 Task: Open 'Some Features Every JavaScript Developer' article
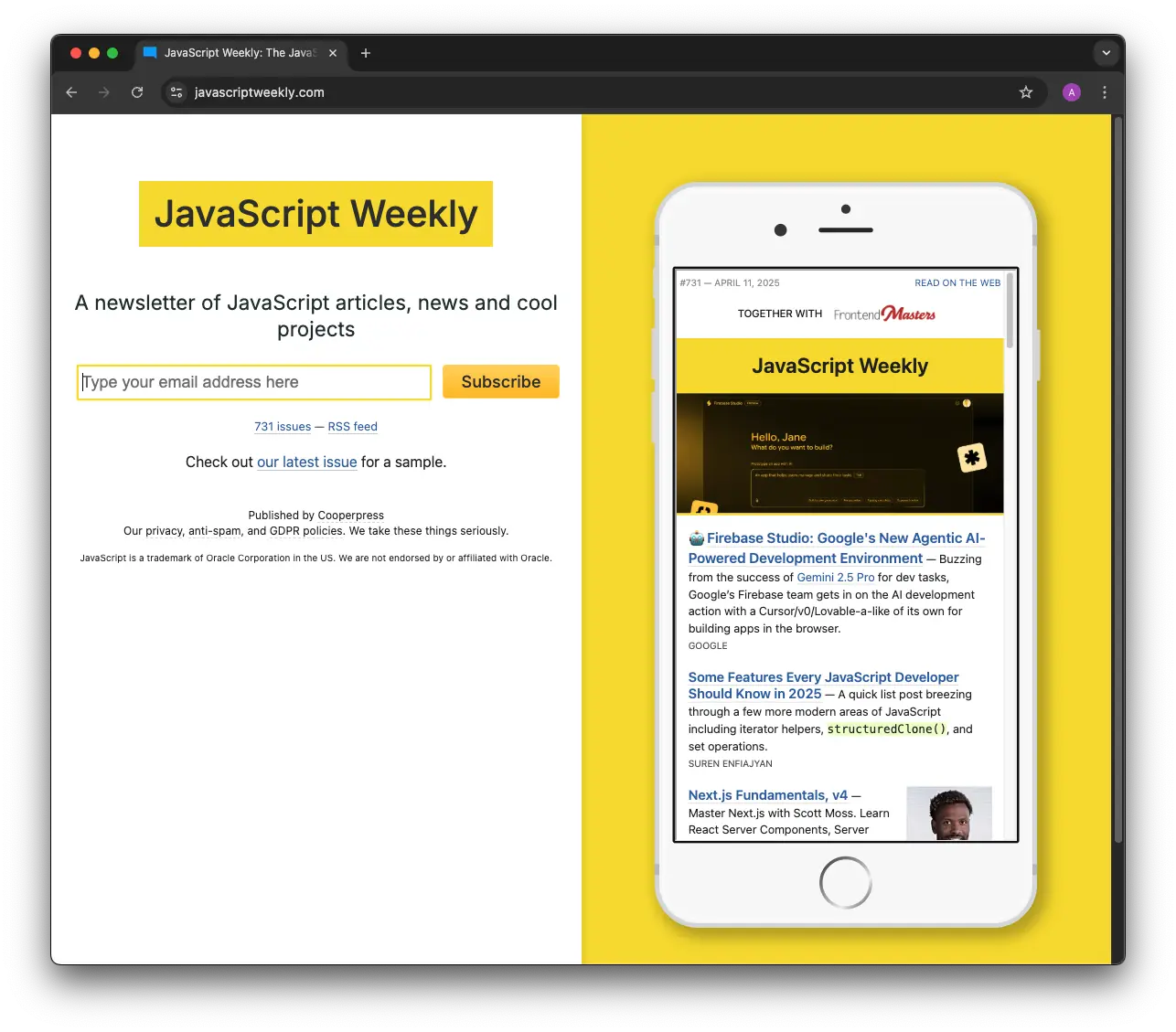click(x=823, y=686)
